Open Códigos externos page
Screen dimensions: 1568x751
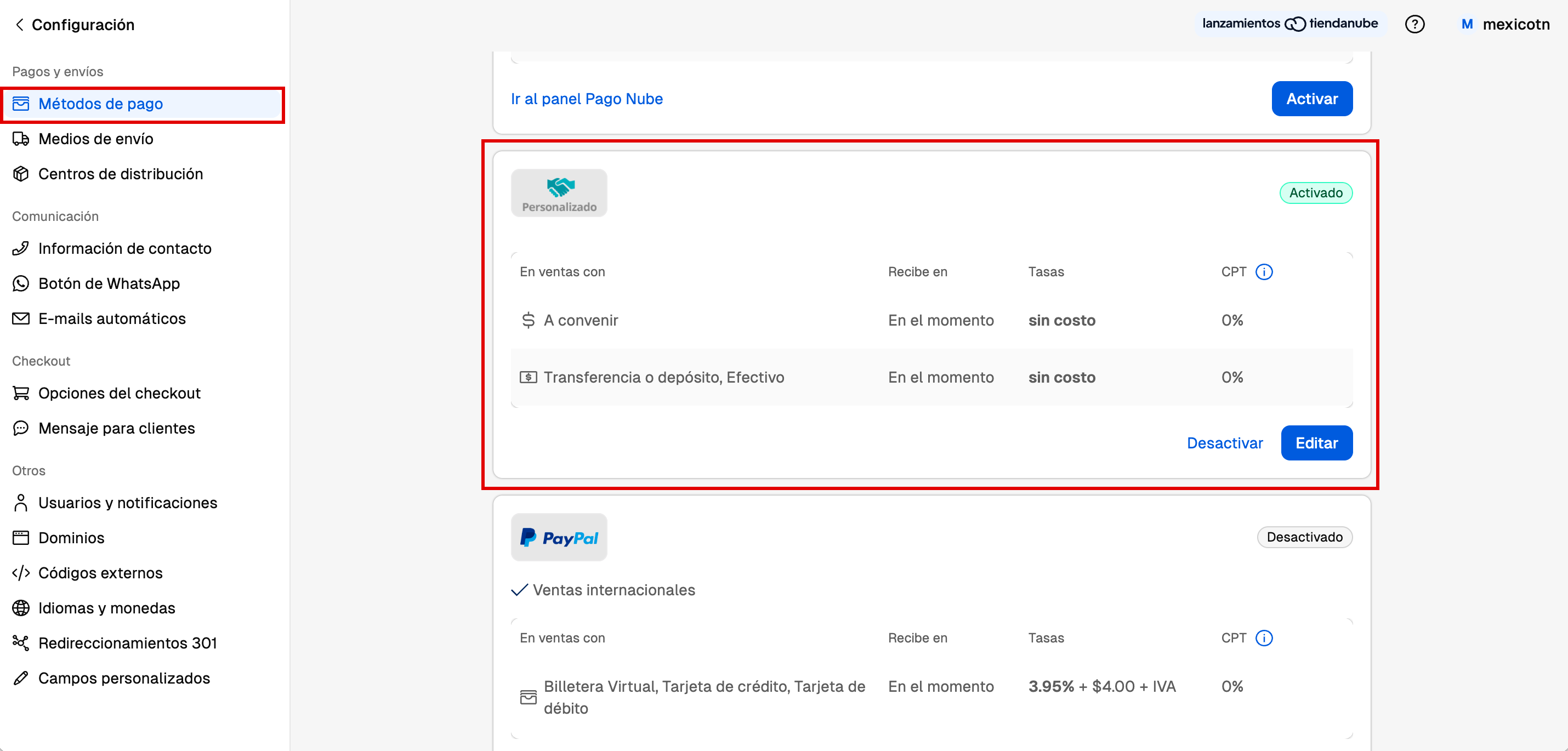pyautogui.click(x=100, y=573)
